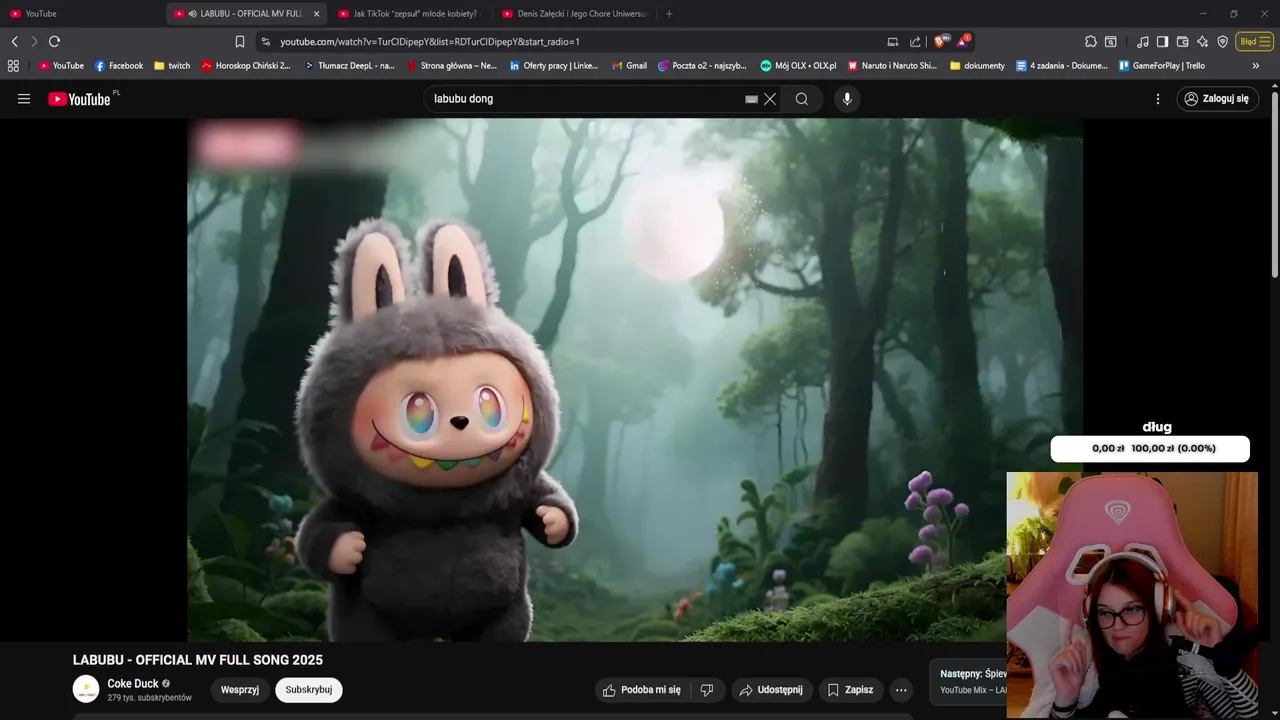Image resolution: width=1280 pixels, height=720 pixels.
Task: Open more actions three-dot menu below video
Action: point(901,690)
